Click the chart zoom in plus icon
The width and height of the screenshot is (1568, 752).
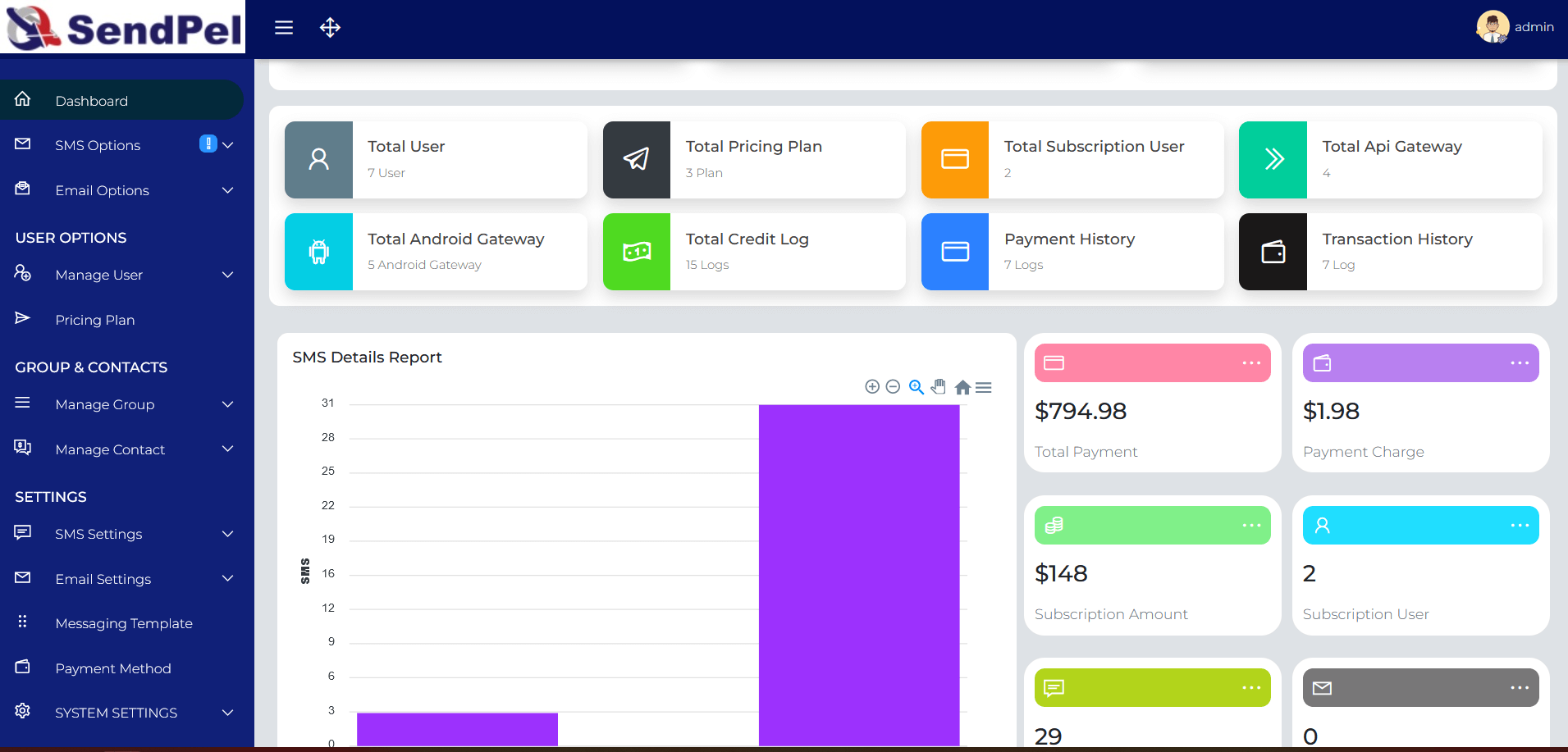click(x=872, y=387)
